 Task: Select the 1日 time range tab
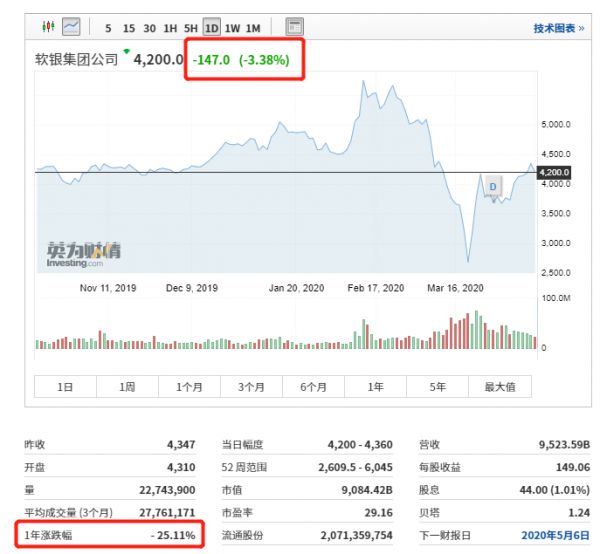[x=65, y=386]
